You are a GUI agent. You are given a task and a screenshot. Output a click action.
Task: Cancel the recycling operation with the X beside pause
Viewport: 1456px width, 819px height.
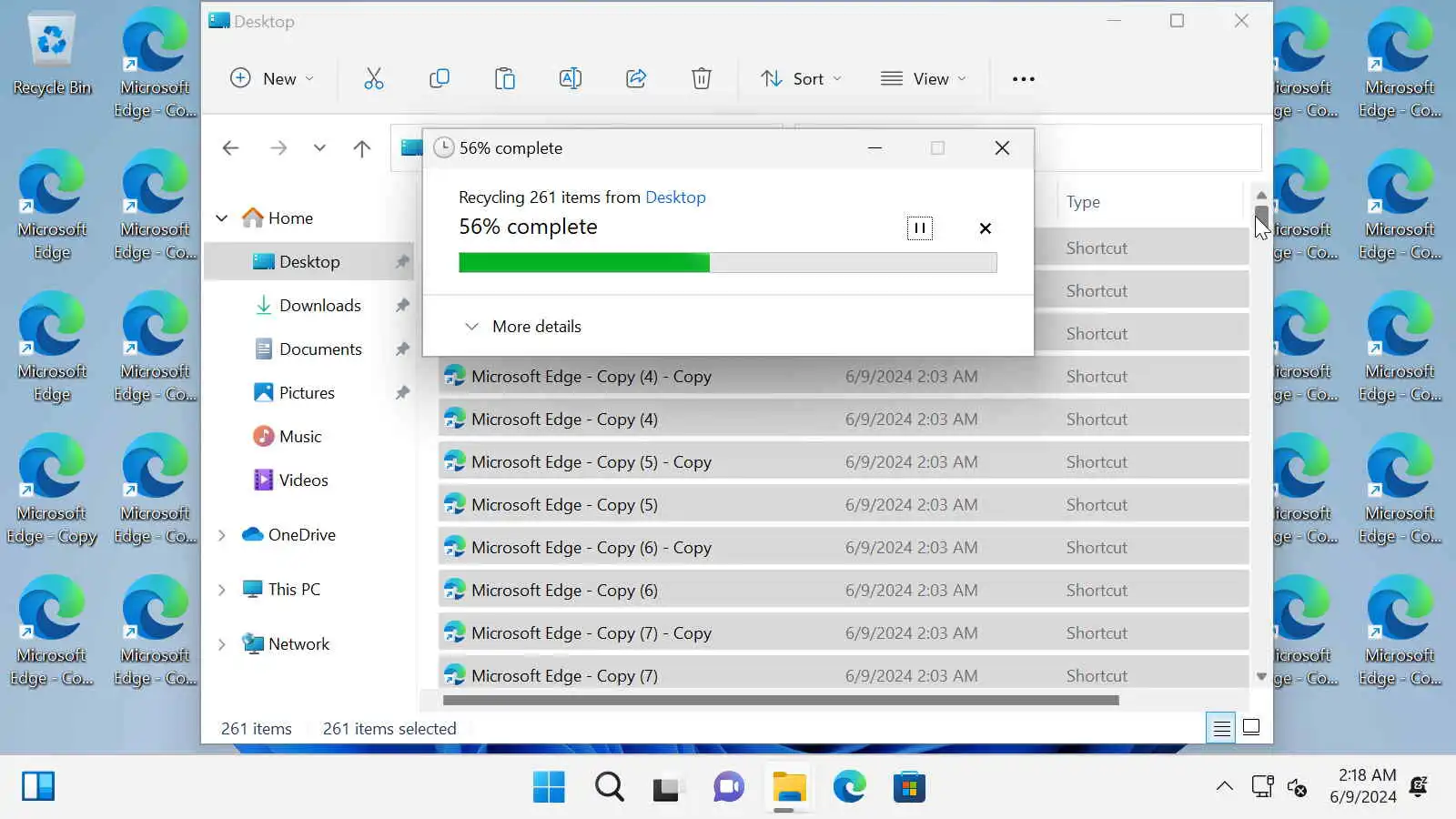coord(986,228)
